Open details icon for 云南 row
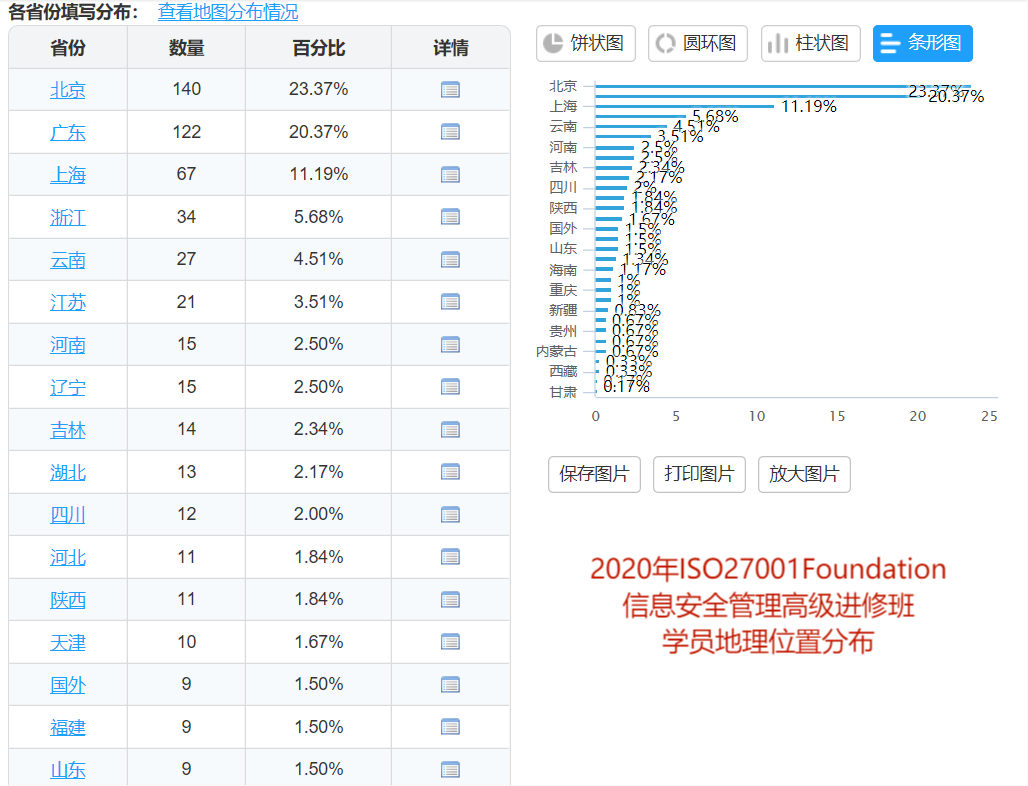Screen dimensions: 1028x786 point(450,260)
